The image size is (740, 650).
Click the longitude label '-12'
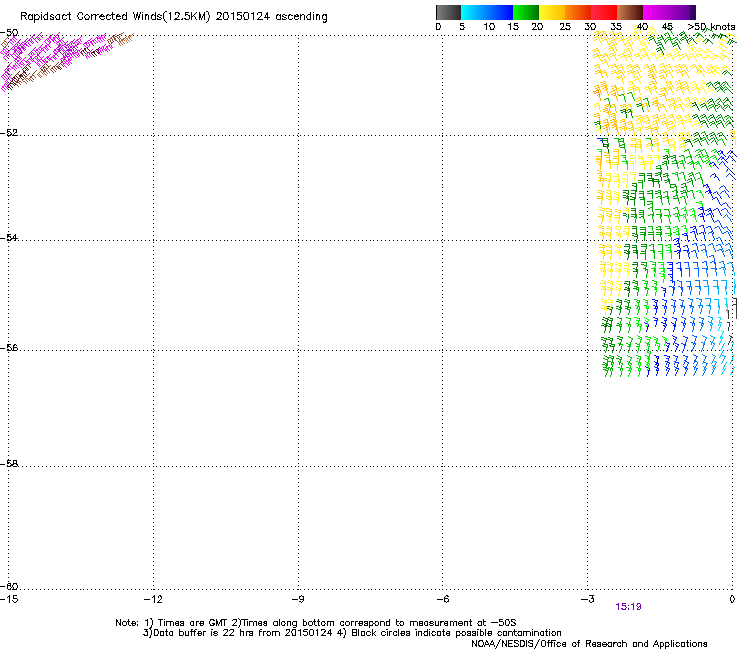coord(153,599)
